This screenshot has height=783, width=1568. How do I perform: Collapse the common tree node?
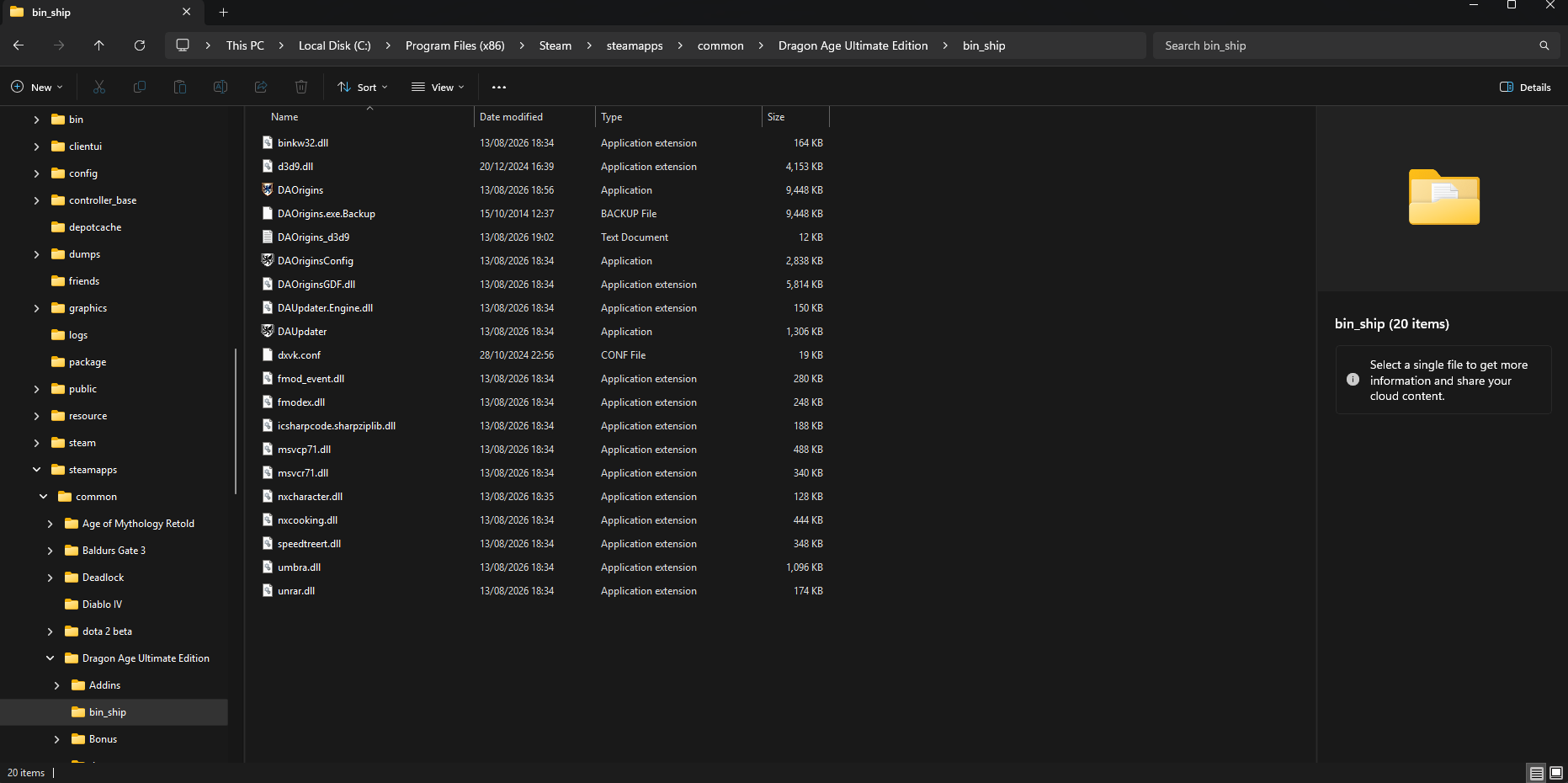pos(43,497)
